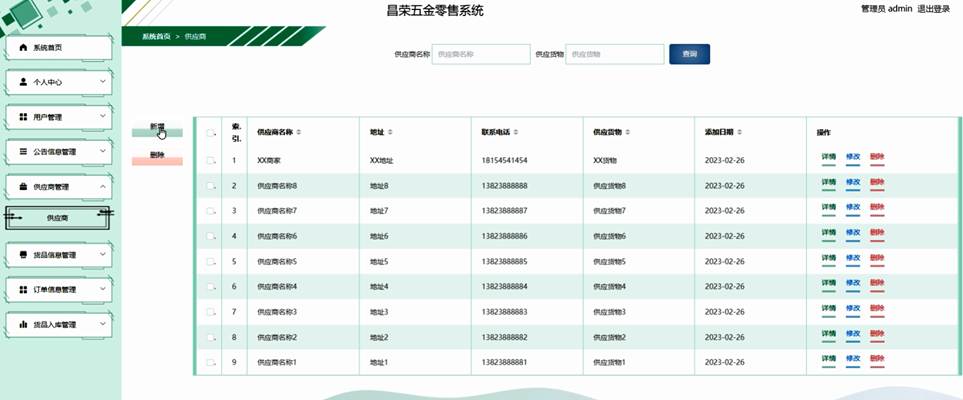Open the 用户管理 sidebar menu
Viewport: 963px width, 400px height.
[x=58, y=117]
